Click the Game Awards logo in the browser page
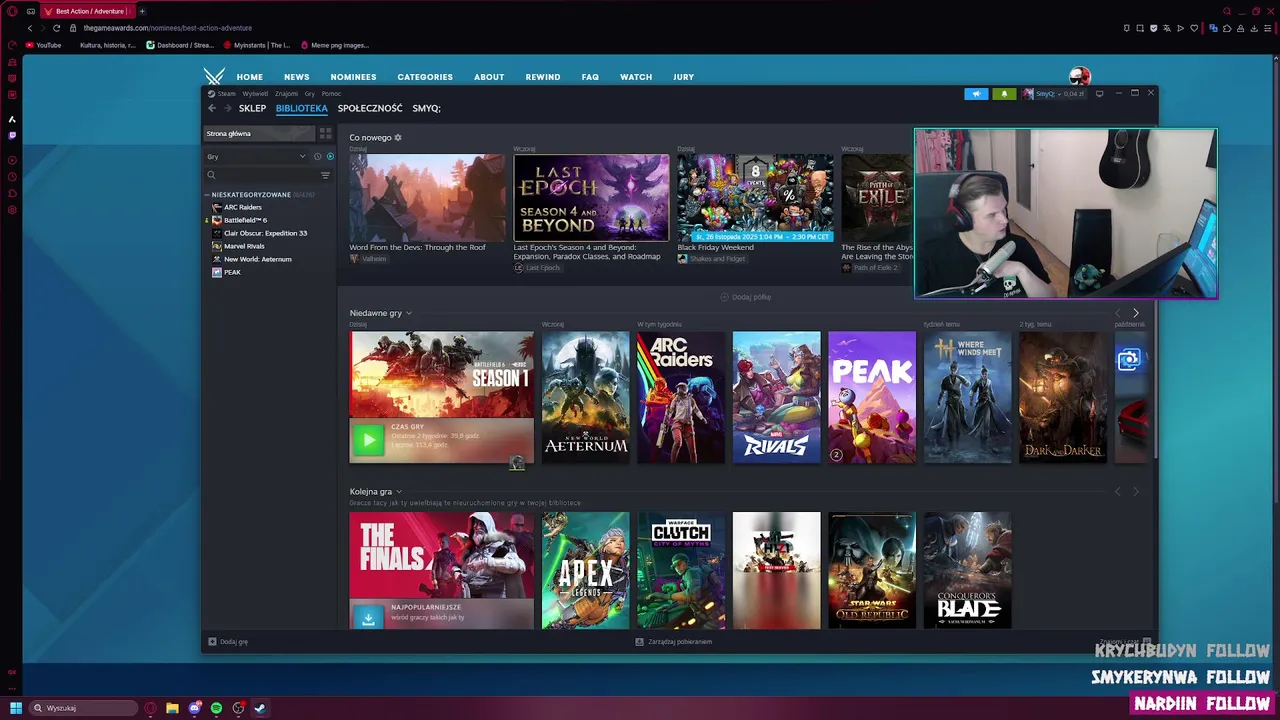Viewport: 1280px width, 720px height. 214,77
